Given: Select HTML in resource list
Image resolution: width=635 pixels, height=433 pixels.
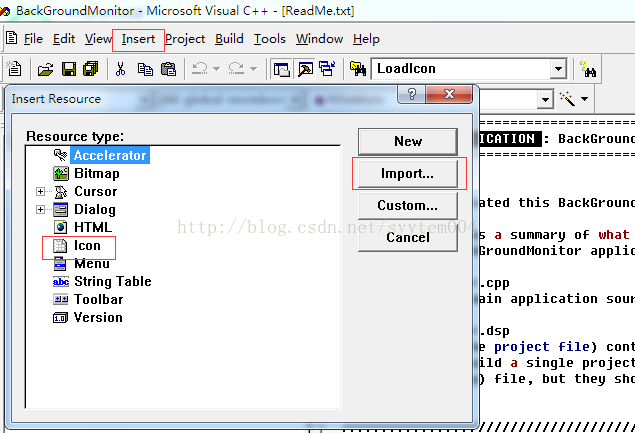Looking at the screenshot, I should (x=93, y=227).
